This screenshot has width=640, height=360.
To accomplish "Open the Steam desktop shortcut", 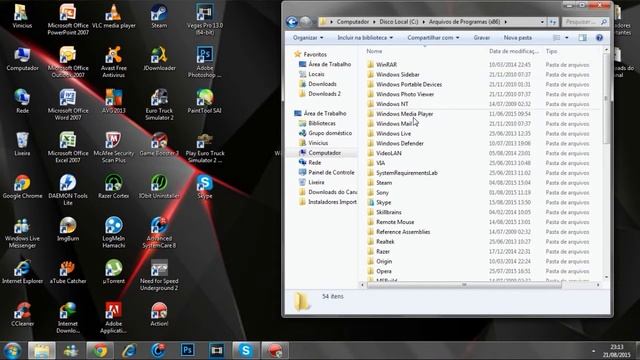I will point(159,16).
